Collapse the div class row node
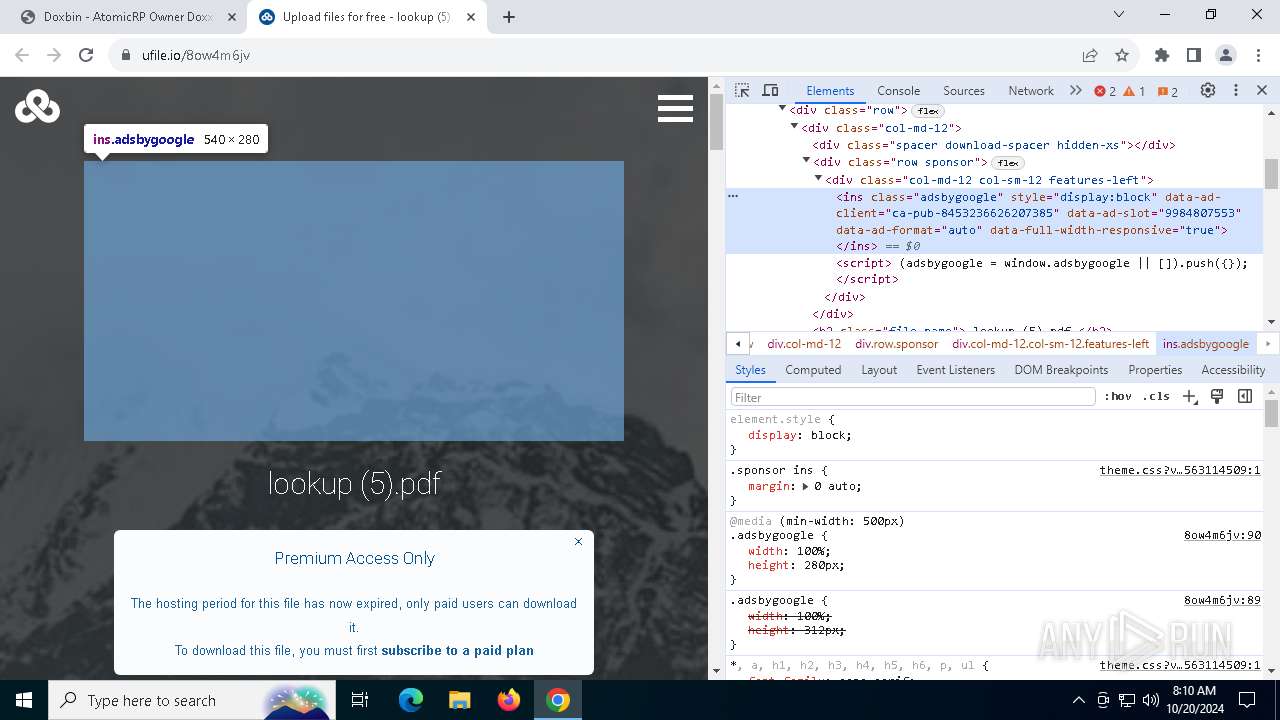The width and height of the screenshot is (1280, 720). (783, 110)
